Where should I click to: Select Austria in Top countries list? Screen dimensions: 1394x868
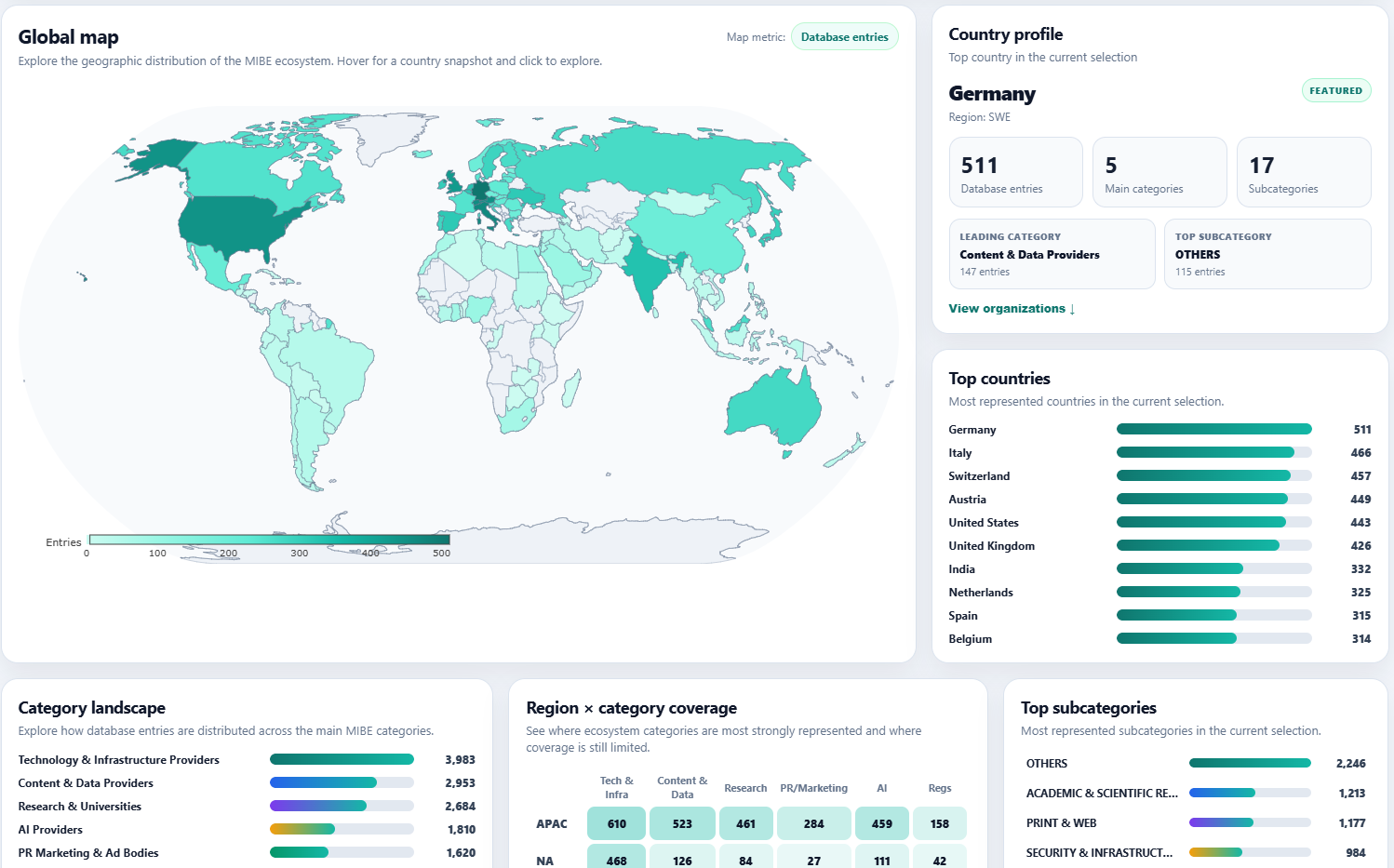point(1159,499)
